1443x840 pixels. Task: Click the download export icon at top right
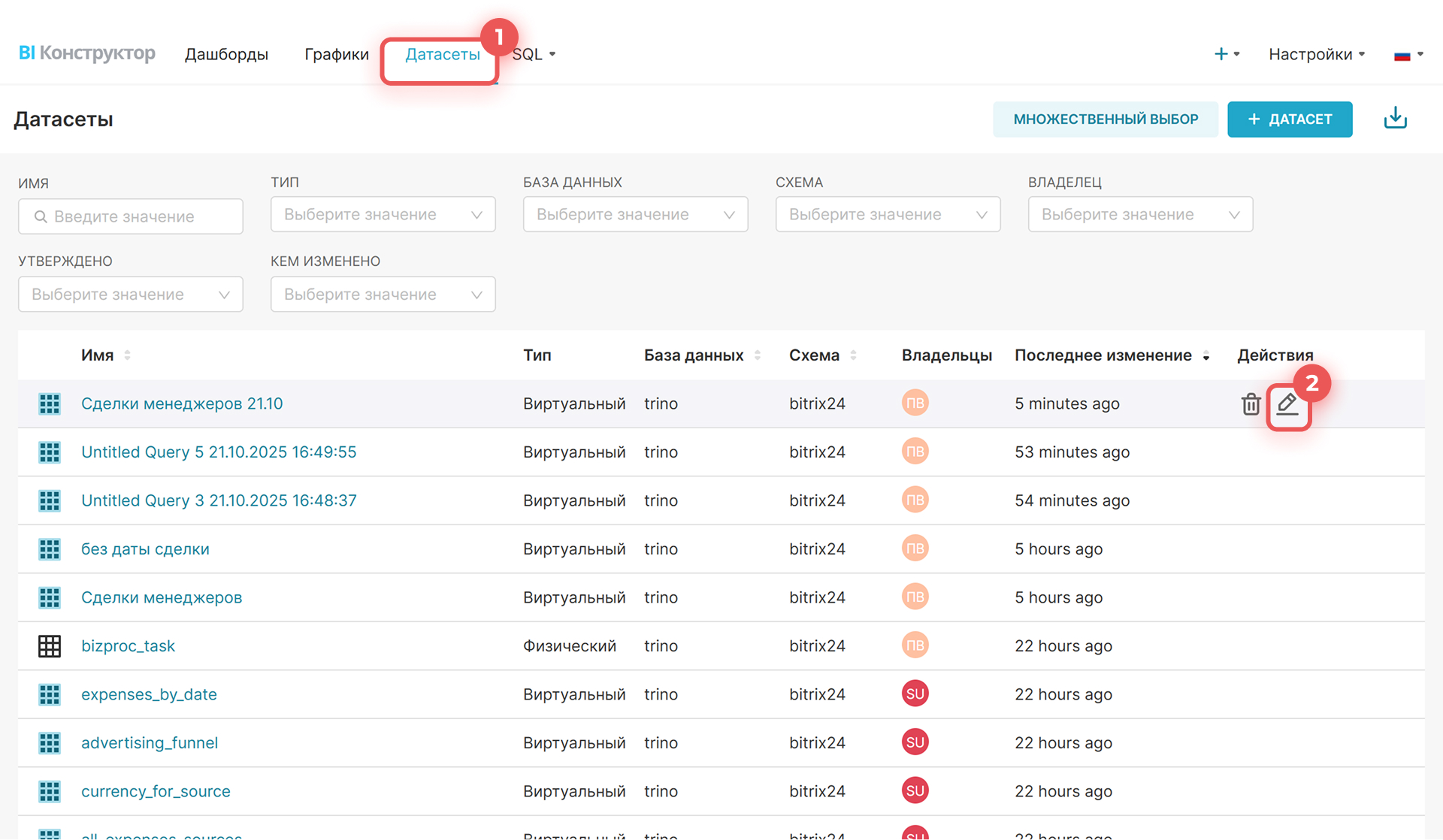click(1395, 119)
